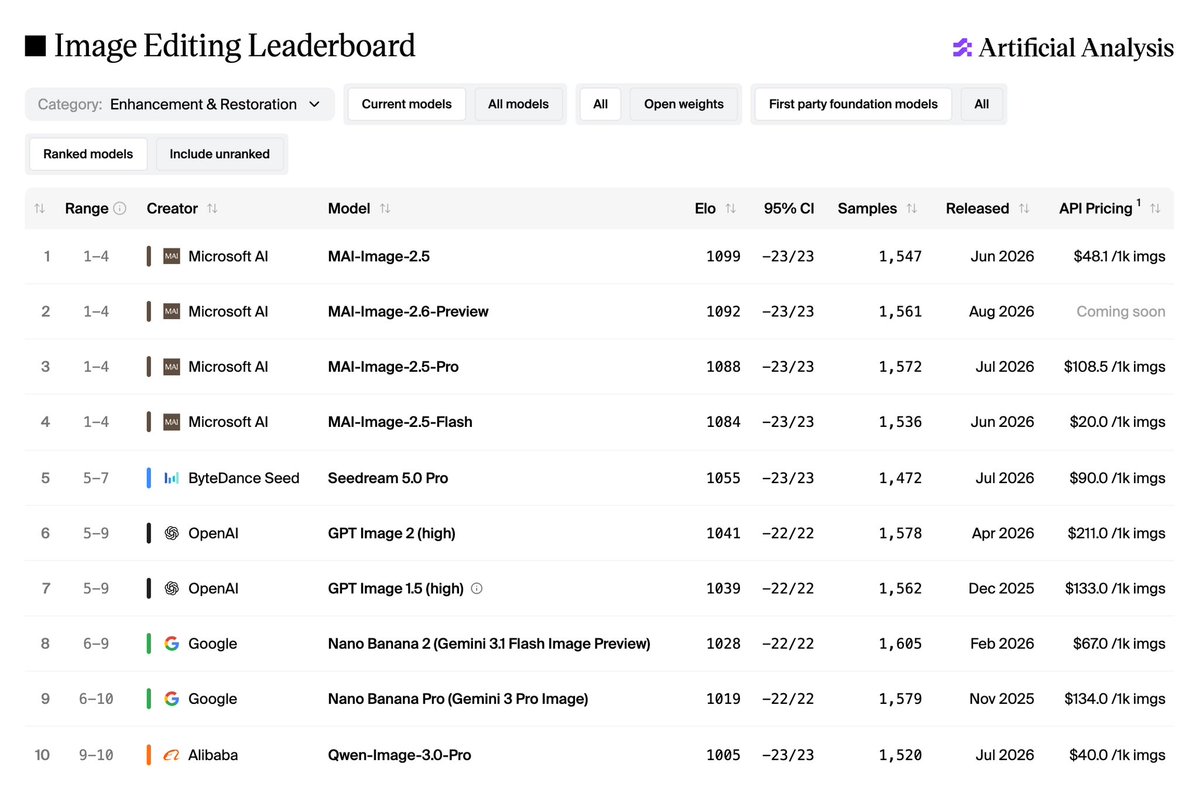Viewport: 1199px width, 807px height.
Task: Click the $211.0 /1k imgs price
Action: 1116,533
